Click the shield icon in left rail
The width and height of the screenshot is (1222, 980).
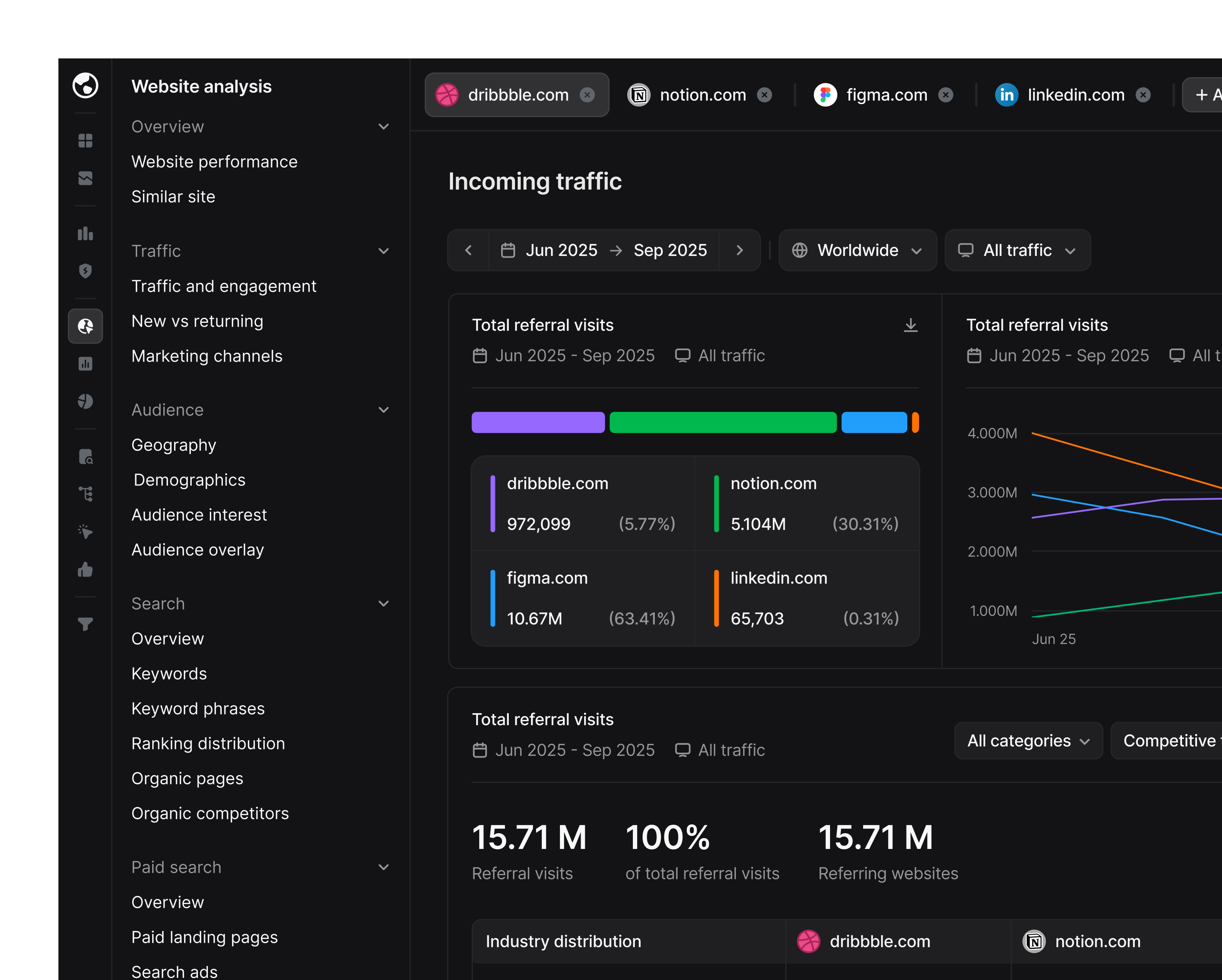[x=86, y=271]
